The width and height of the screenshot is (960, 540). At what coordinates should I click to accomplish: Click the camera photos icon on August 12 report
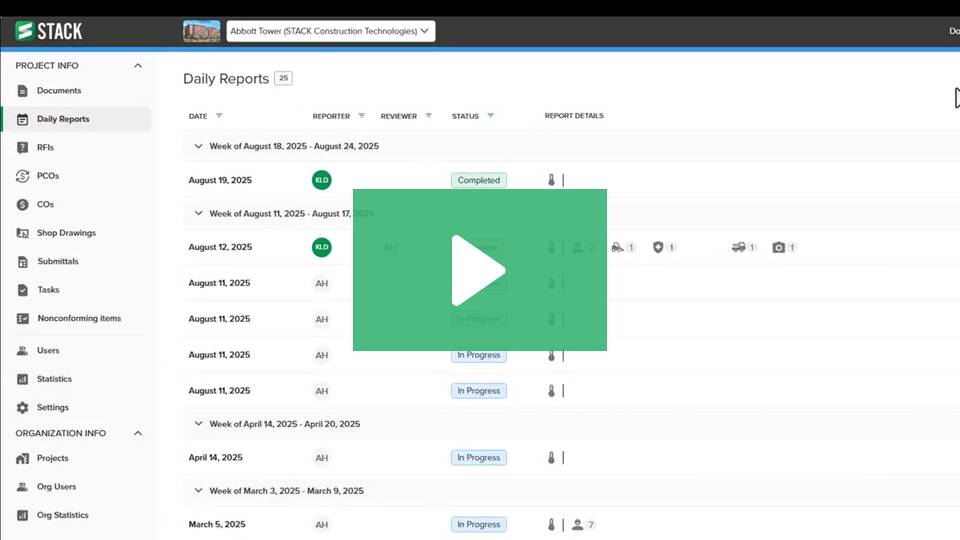point(779,247)
